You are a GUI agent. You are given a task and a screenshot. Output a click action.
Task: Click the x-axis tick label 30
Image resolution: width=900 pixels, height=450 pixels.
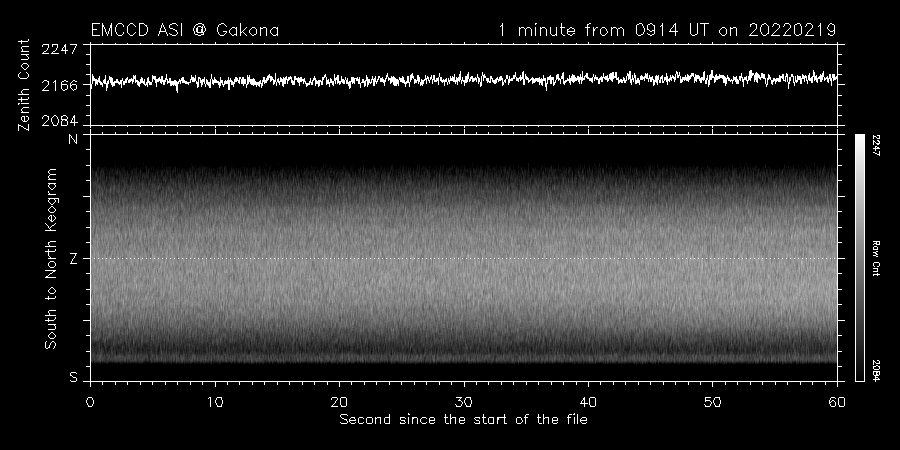click(464, 402)
